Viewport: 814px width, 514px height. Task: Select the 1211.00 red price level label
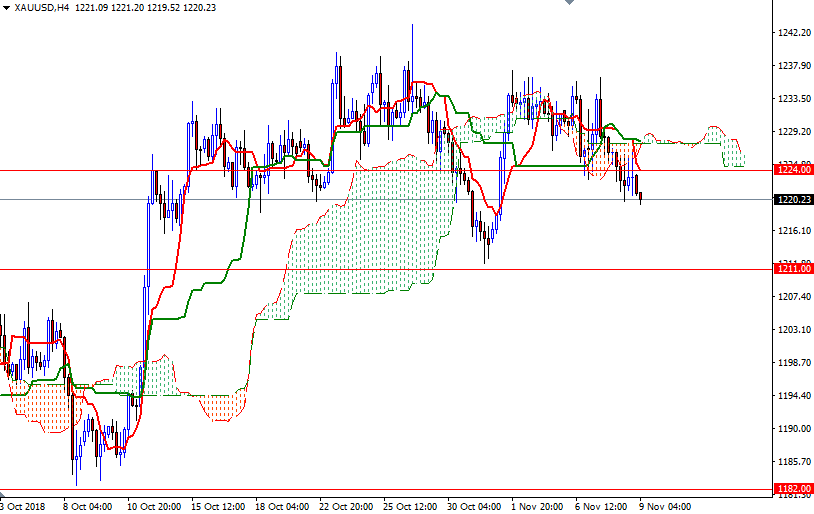[x=794, y=269]
